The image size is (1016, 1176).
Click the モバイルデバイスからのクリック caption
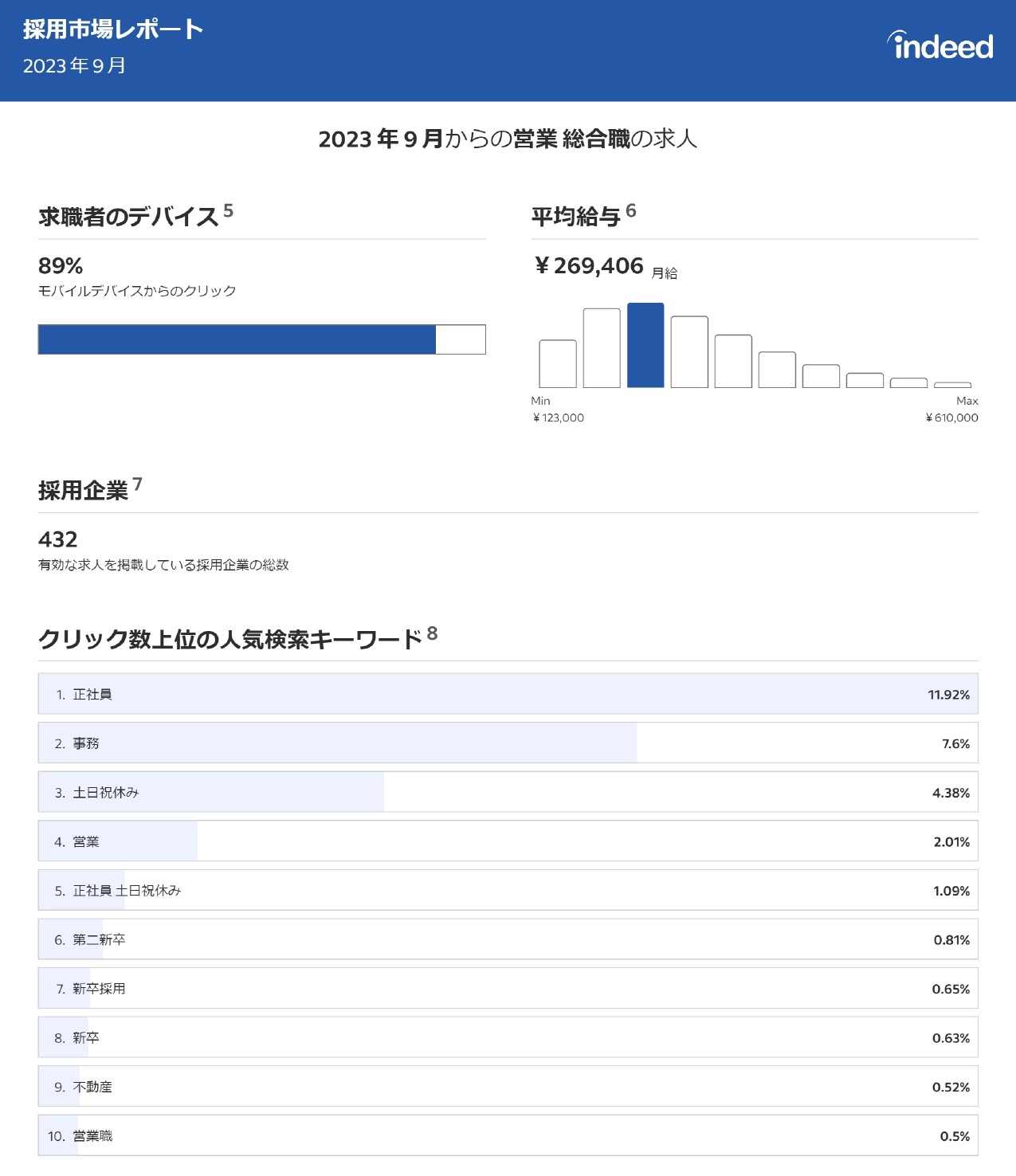pos(137,291)
